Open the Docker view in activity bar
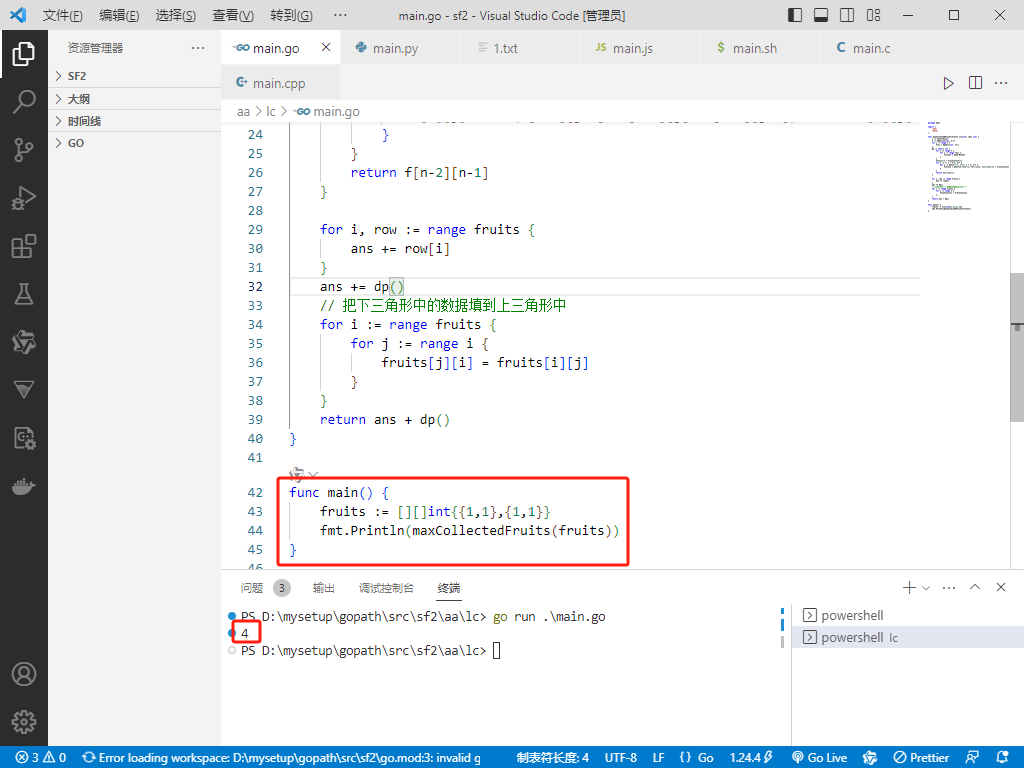This screenshot has width=1024, height=768. [x=24, y=487]
